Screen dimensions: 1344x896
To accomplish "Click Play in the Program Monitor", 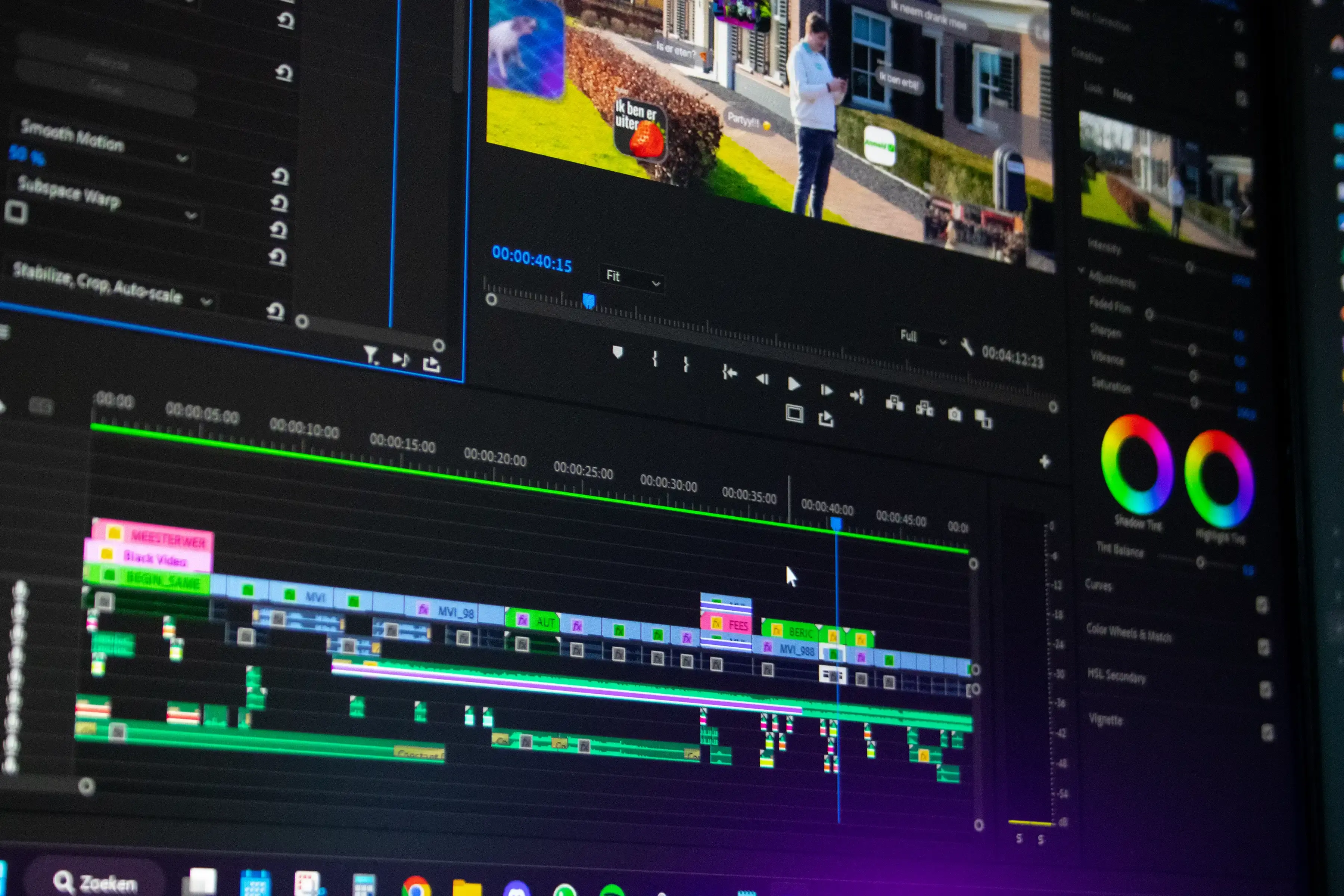I will click(793, 384).
